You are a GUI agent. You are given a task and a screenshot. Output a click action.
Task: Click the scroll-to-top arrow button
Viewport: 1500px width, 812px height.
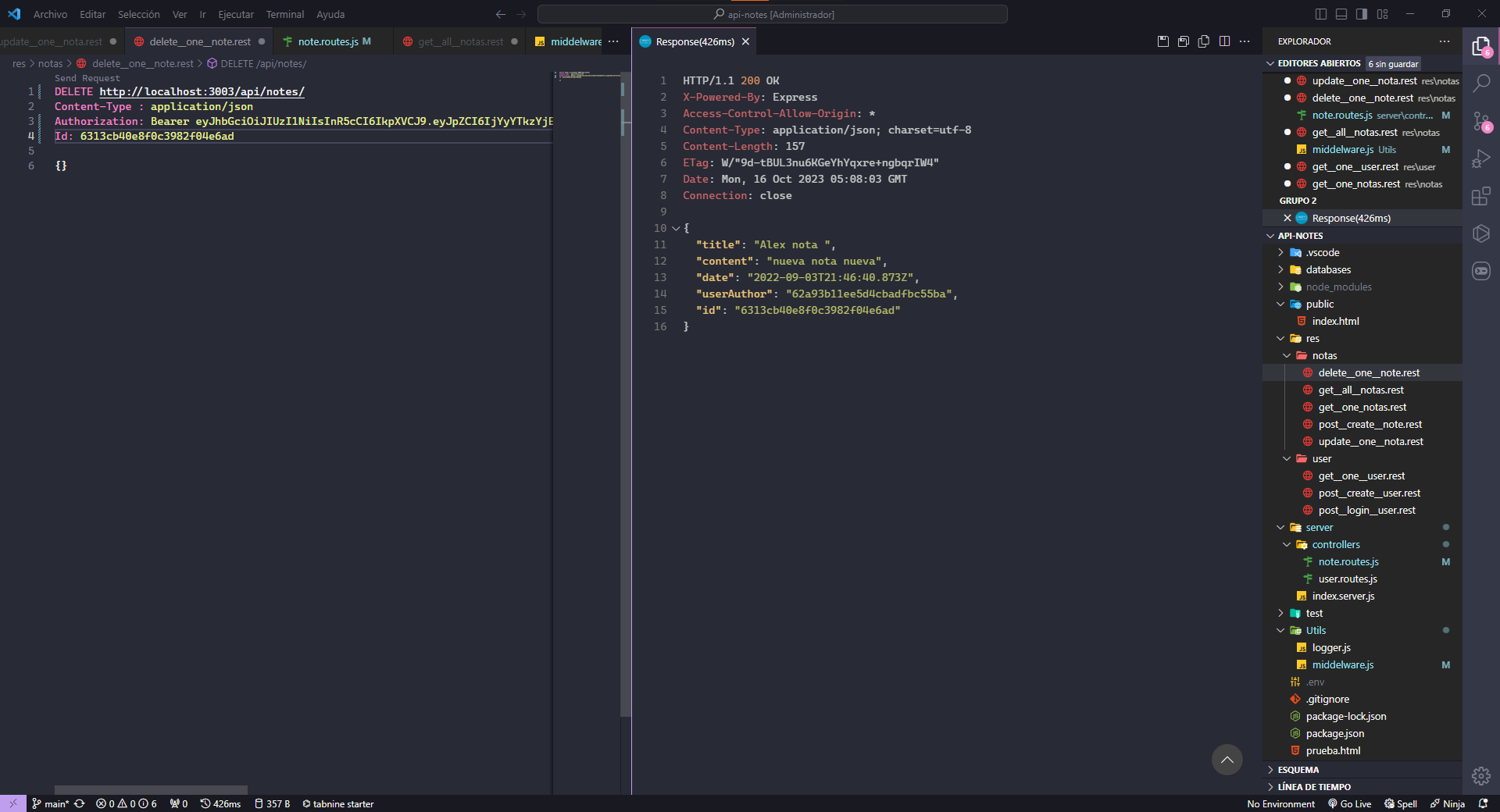1227,759
